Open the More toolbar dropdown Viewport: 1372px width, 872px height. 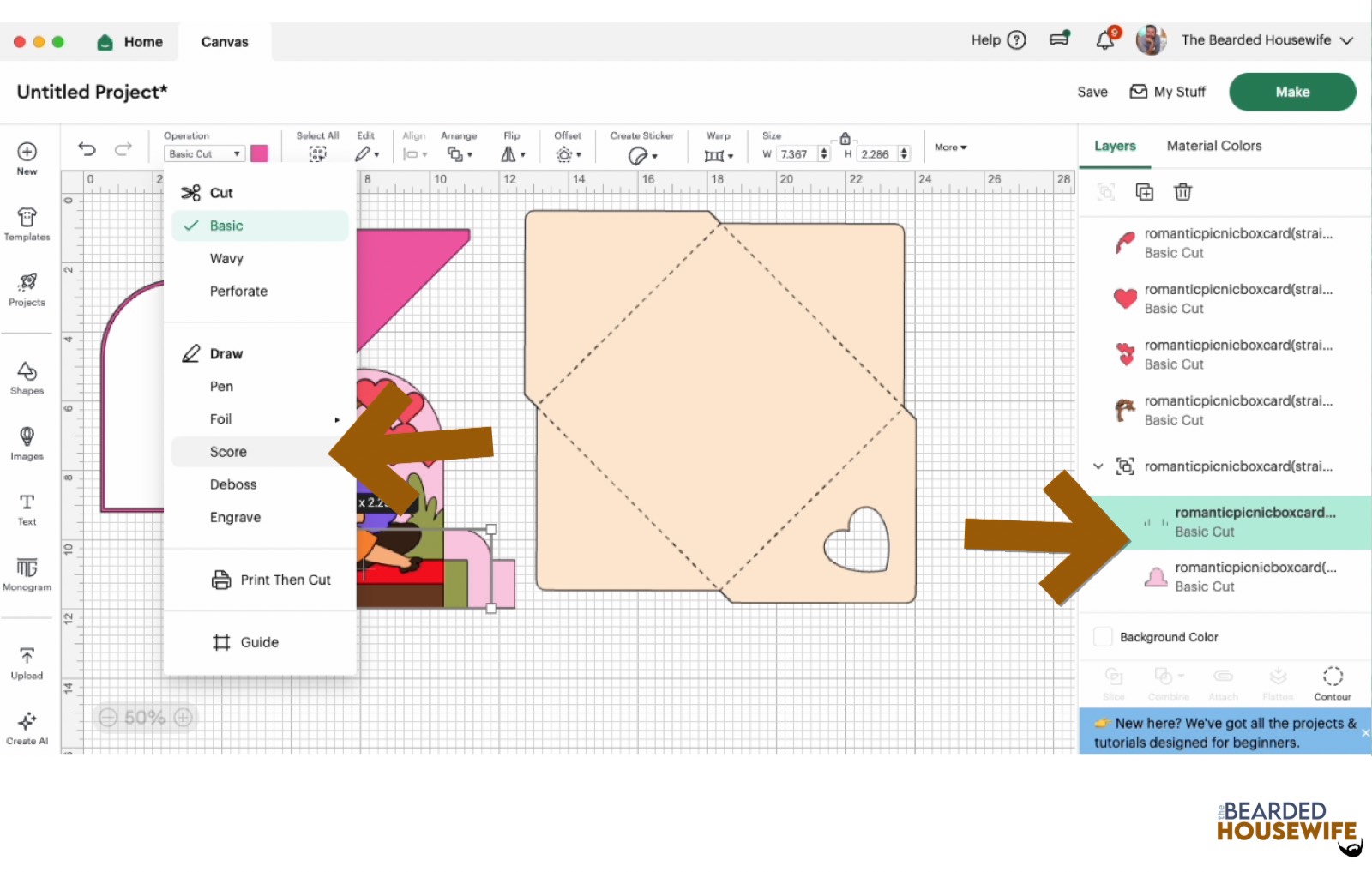coord(950,147)
